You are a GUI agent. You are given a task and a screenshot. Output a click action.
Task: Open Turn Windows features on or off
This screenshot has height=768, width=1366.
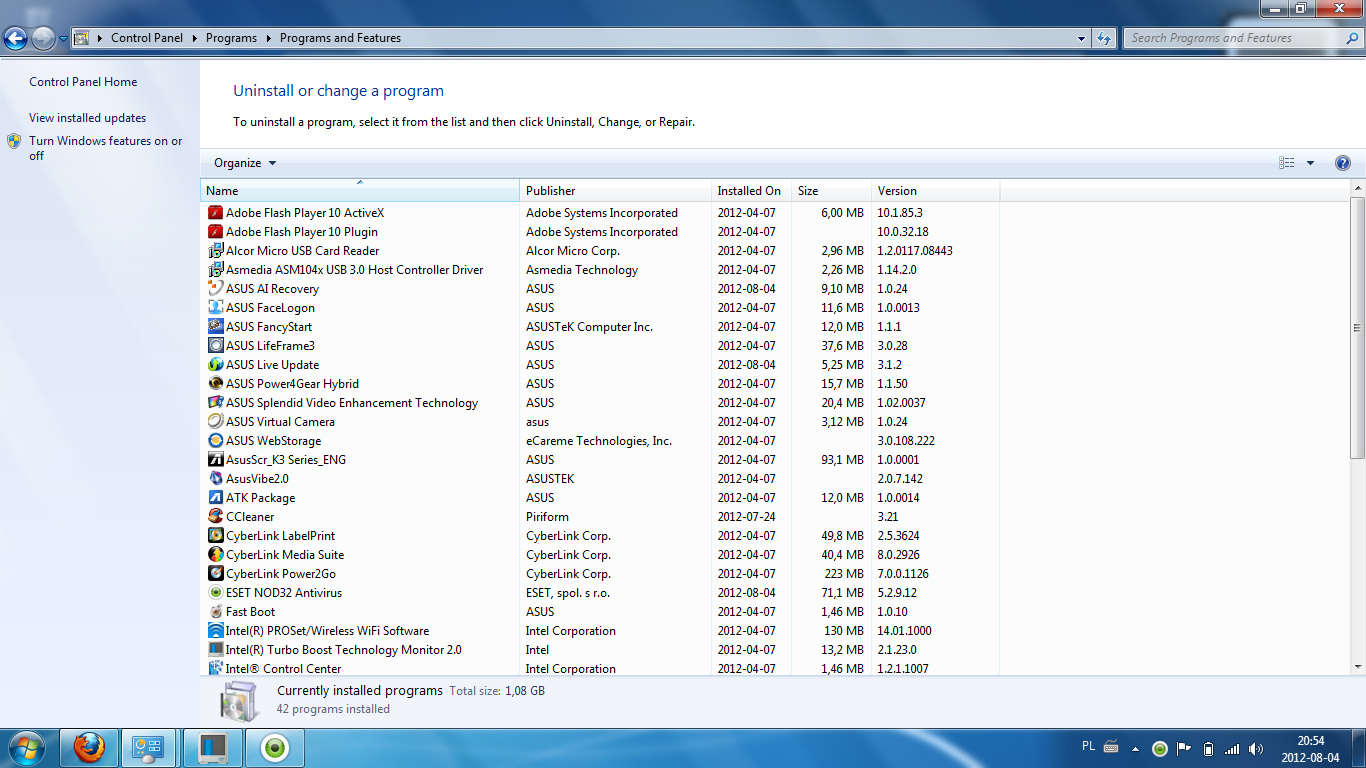point(106,148)
